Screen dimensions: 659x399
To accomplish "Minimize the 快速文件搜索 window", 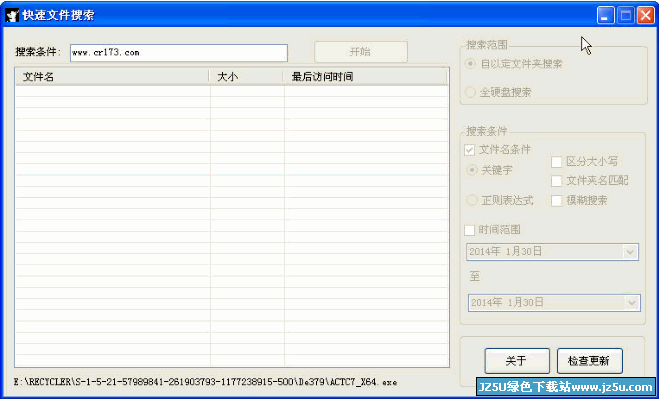I will coord(605,16).
